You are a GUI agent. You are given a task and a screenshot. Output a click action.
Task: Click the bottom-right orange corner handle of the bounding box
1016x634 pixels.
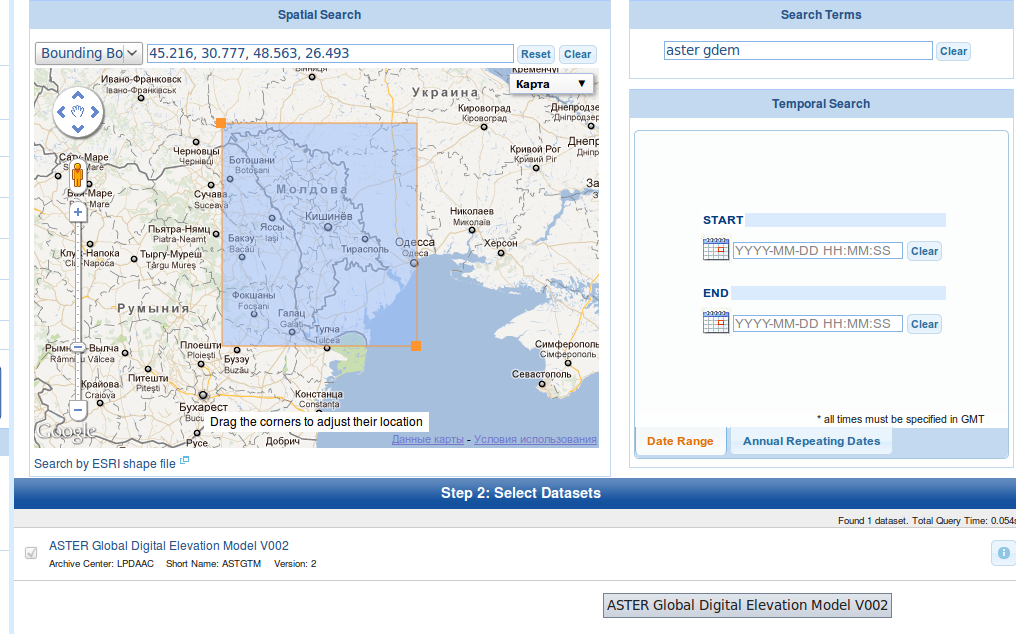(x=416, y=346)
